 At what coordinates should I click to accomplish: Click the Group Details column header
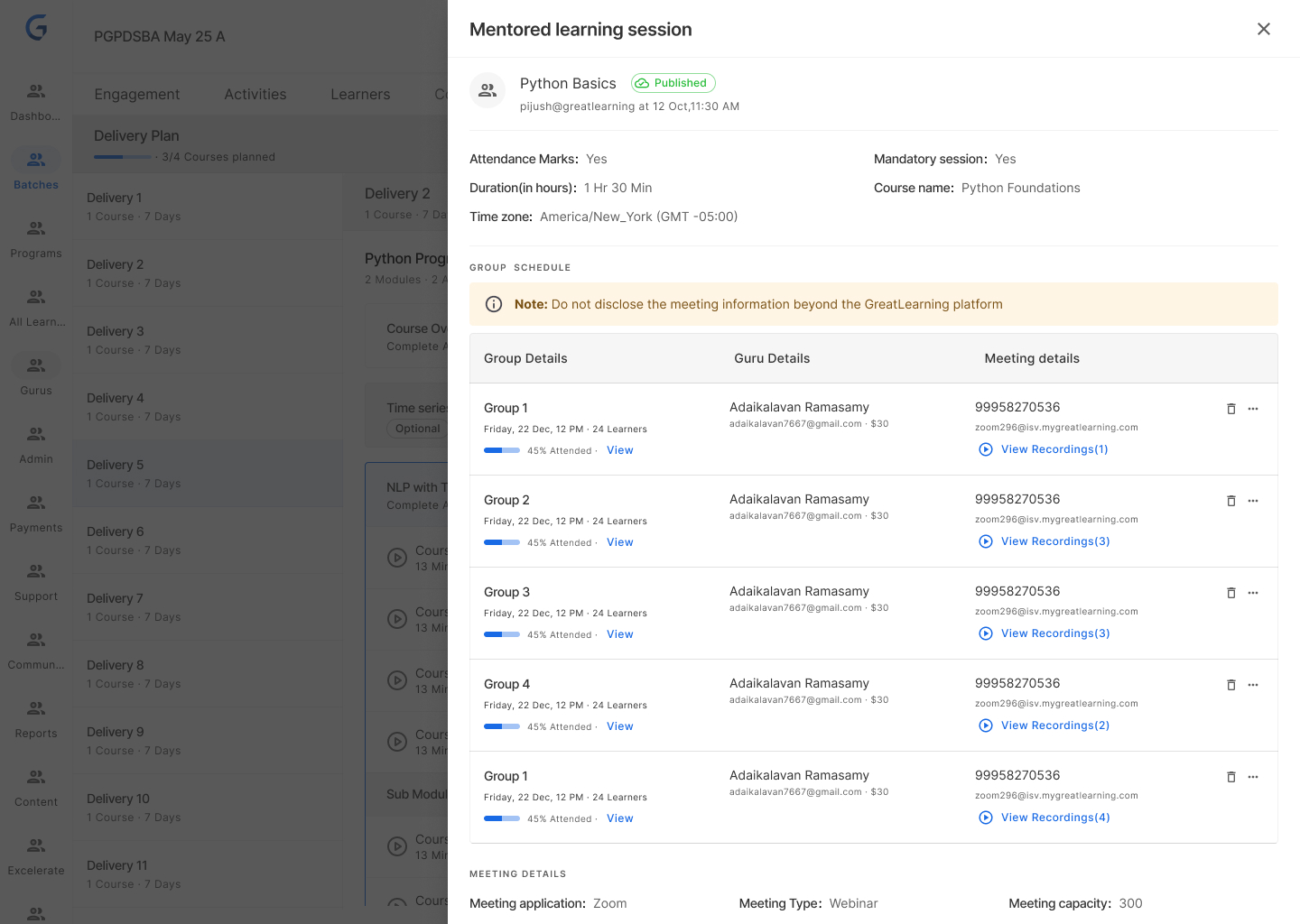tap(525, 358)
